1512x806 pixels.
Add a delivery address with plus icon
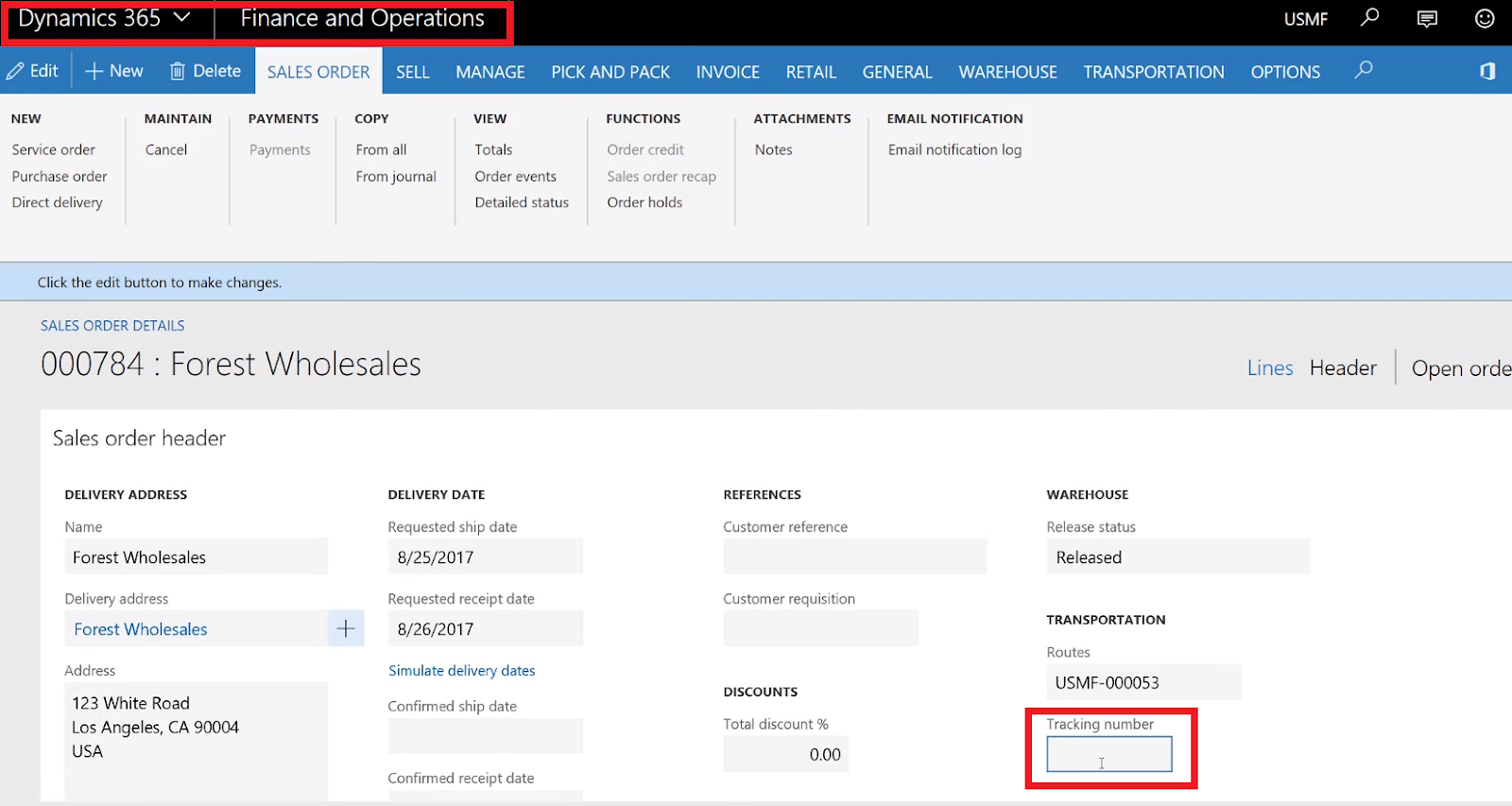[x=346, y=628]
